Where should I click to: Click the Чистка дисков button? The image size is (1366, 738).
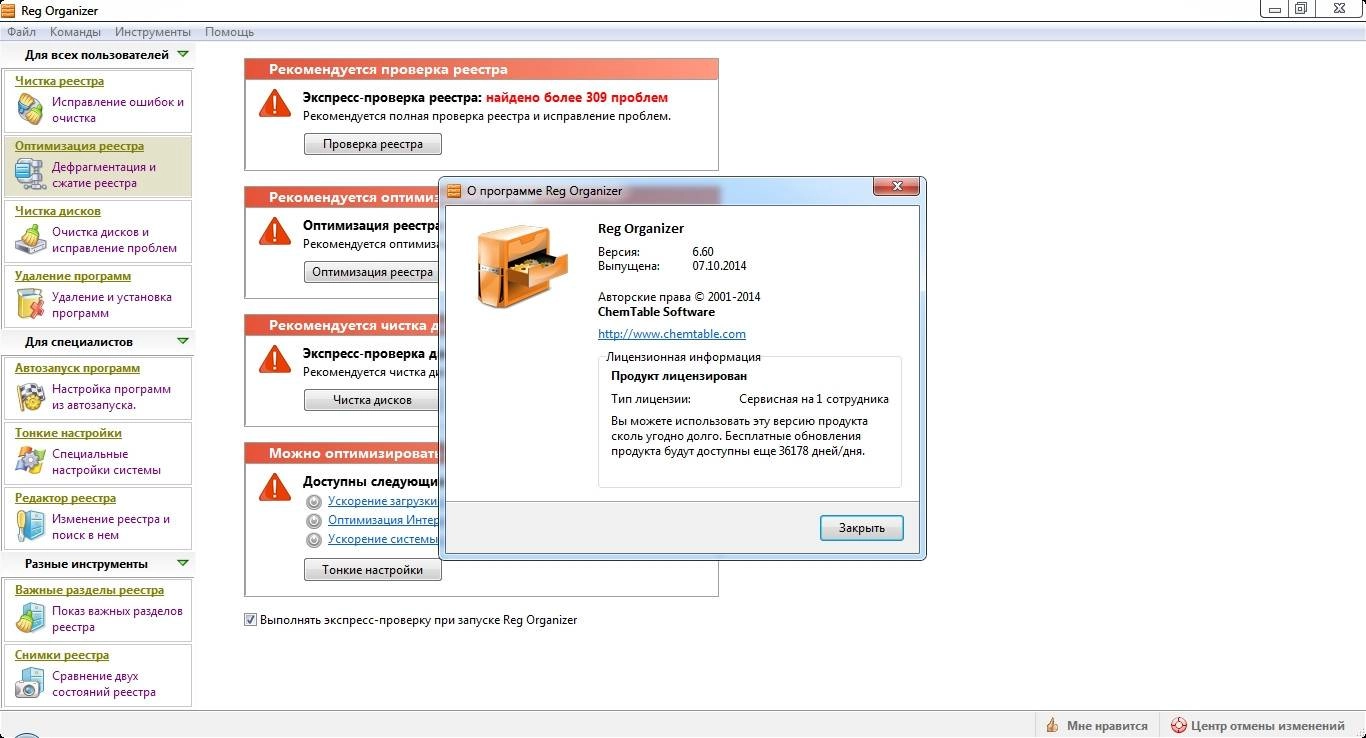click(x=372, y=400)
